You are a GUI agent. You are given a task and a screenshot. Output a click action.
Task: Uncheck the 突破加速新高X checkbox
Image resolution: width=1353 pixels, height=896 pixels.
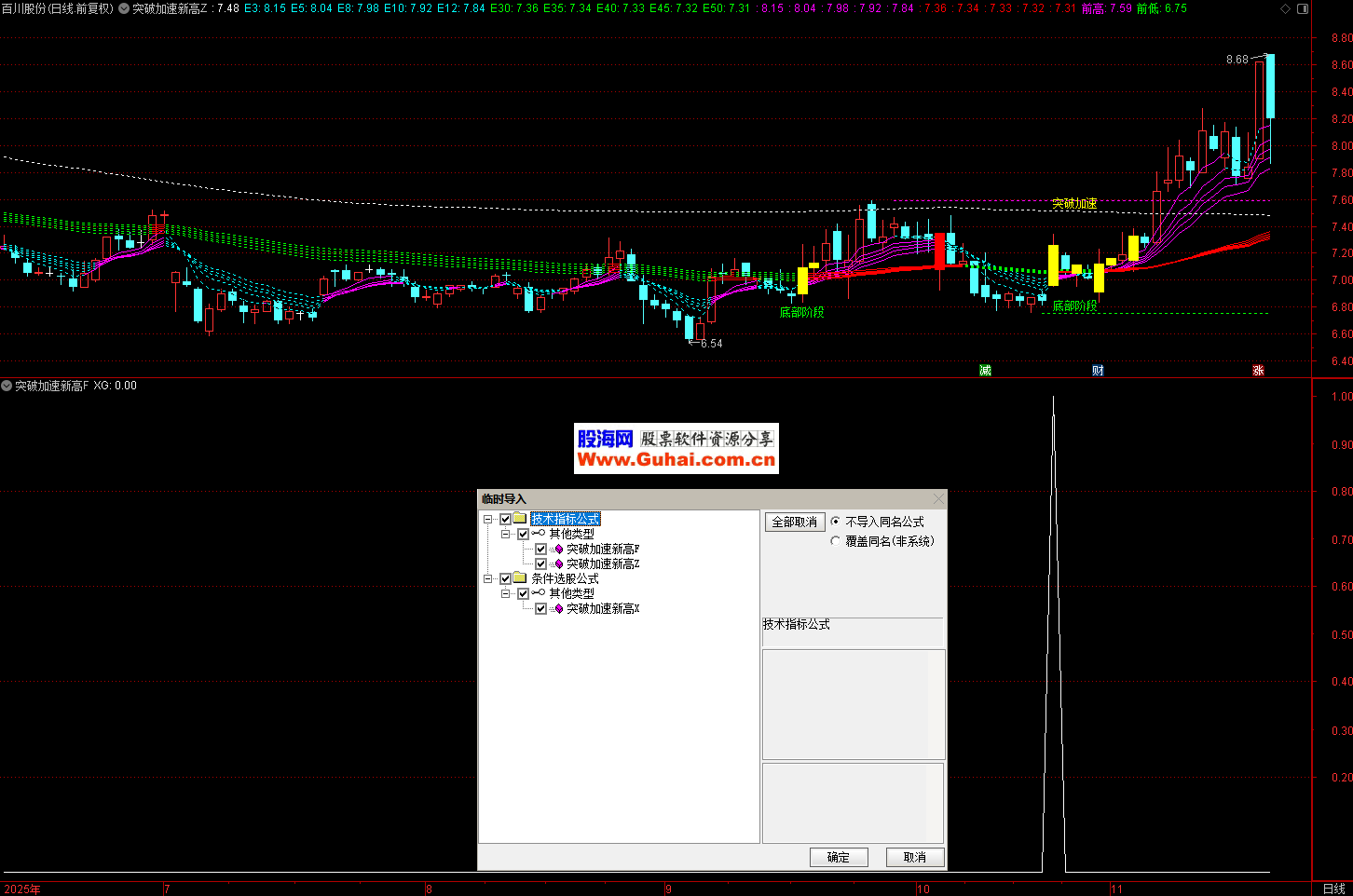coord(540,609)
